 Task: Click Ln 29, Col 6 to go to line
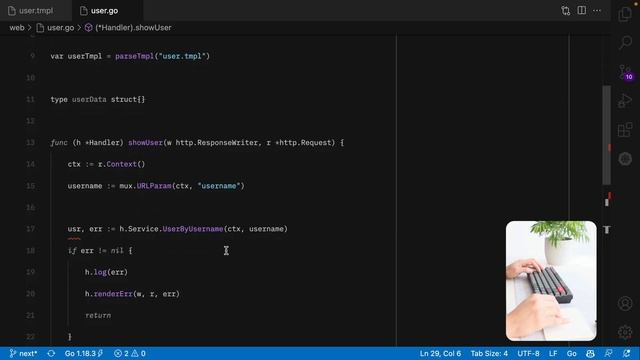(440, 353)
